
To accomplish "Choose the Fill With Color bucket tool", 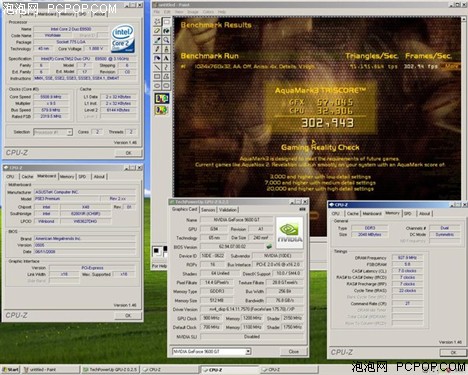I will [x=166, y=31].
